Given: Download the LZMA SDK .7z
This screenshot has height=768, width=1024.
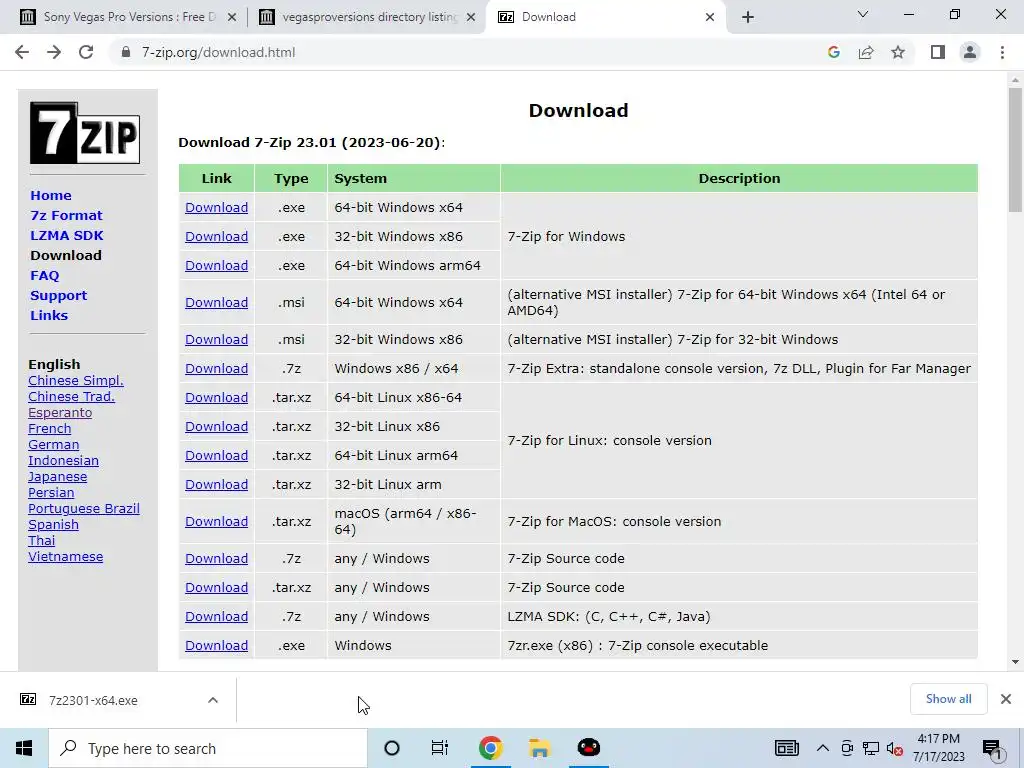Looking at the screenshot, I should click(x=216, y=616).
